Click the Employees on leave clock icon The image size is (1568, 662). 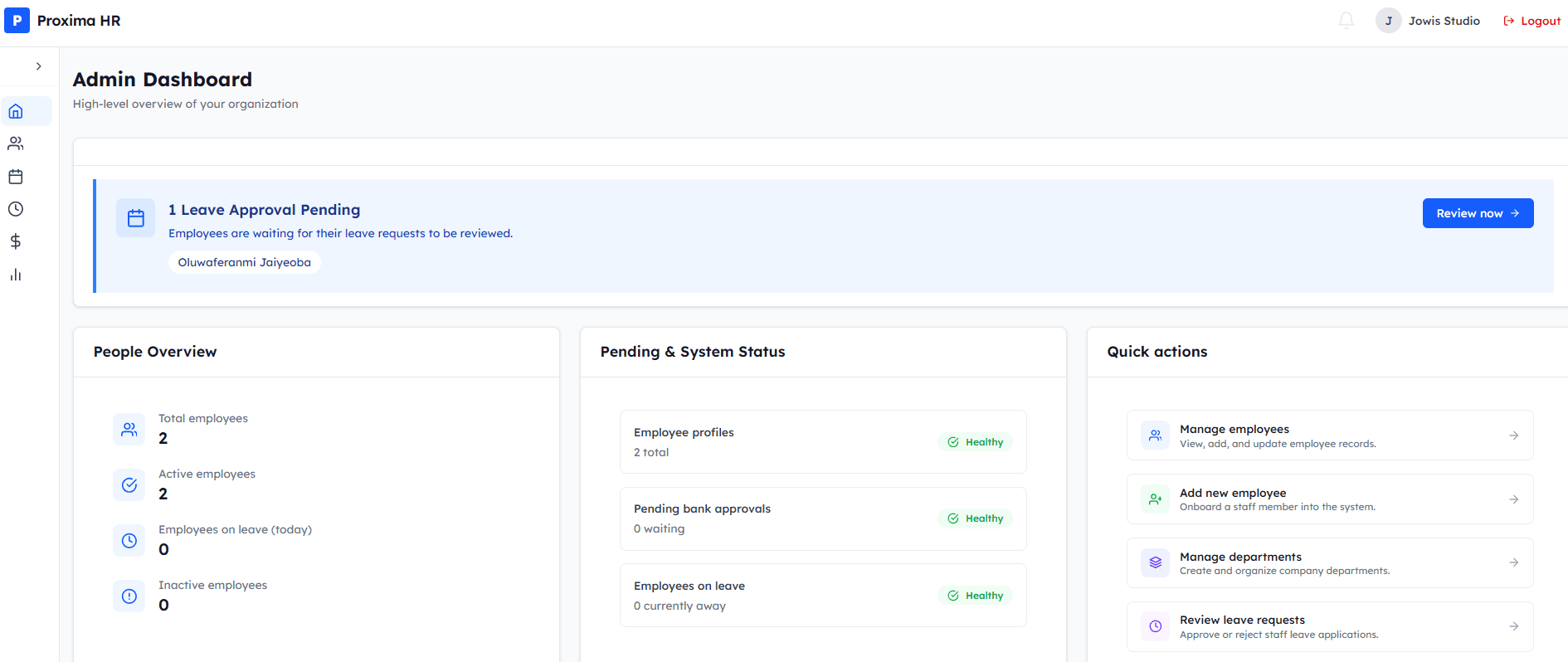pos(129,541)
